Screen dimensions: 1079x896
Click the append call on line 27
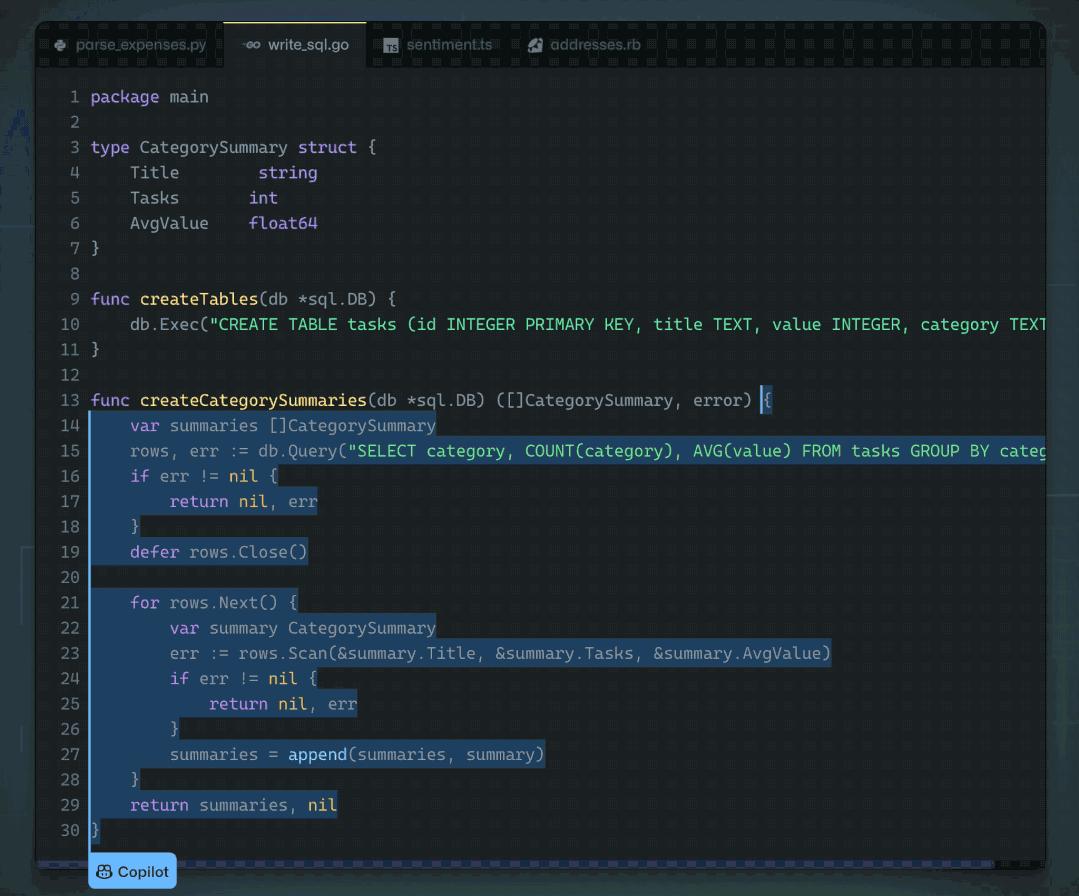coord(317,754)
